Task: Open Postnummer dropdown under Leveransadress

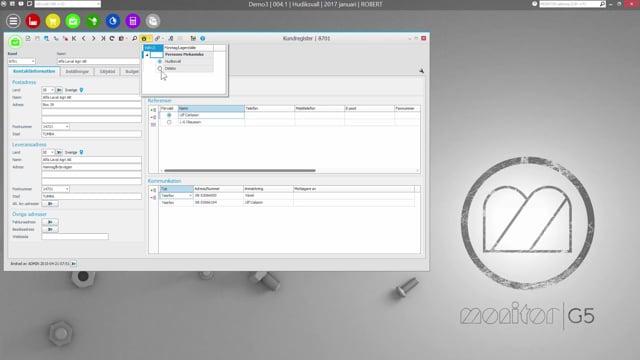Action: coord(67,189)
